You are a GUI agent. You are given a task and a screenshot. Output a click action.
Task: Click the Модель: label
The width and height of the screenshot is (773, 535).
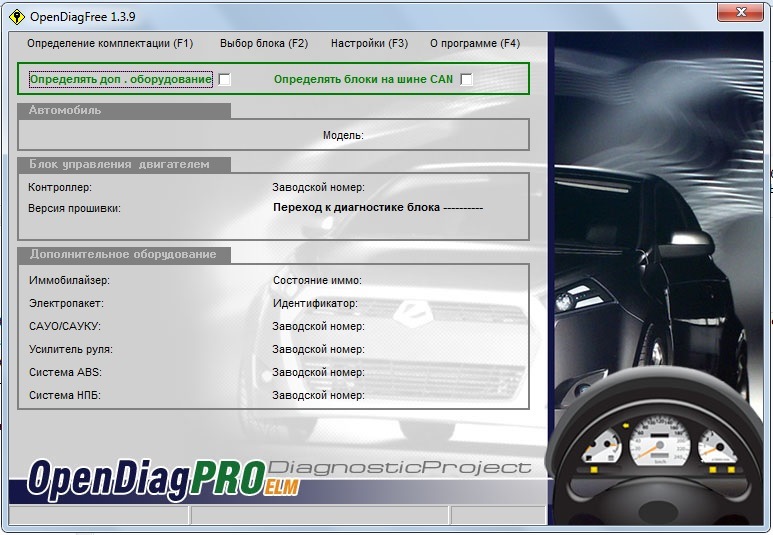343,135
